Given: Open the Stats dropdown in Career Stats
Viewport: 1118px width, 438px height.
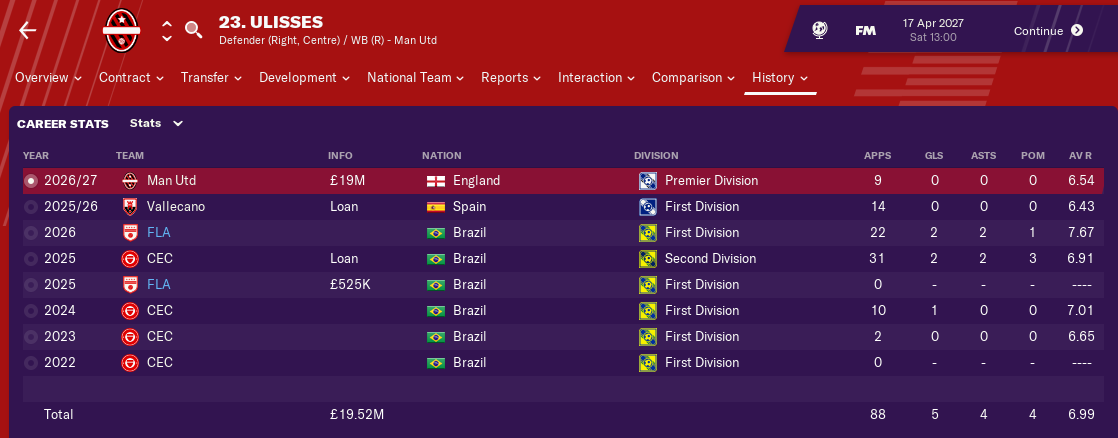Looking at the screenshot, I should click(x=157, y=124).
